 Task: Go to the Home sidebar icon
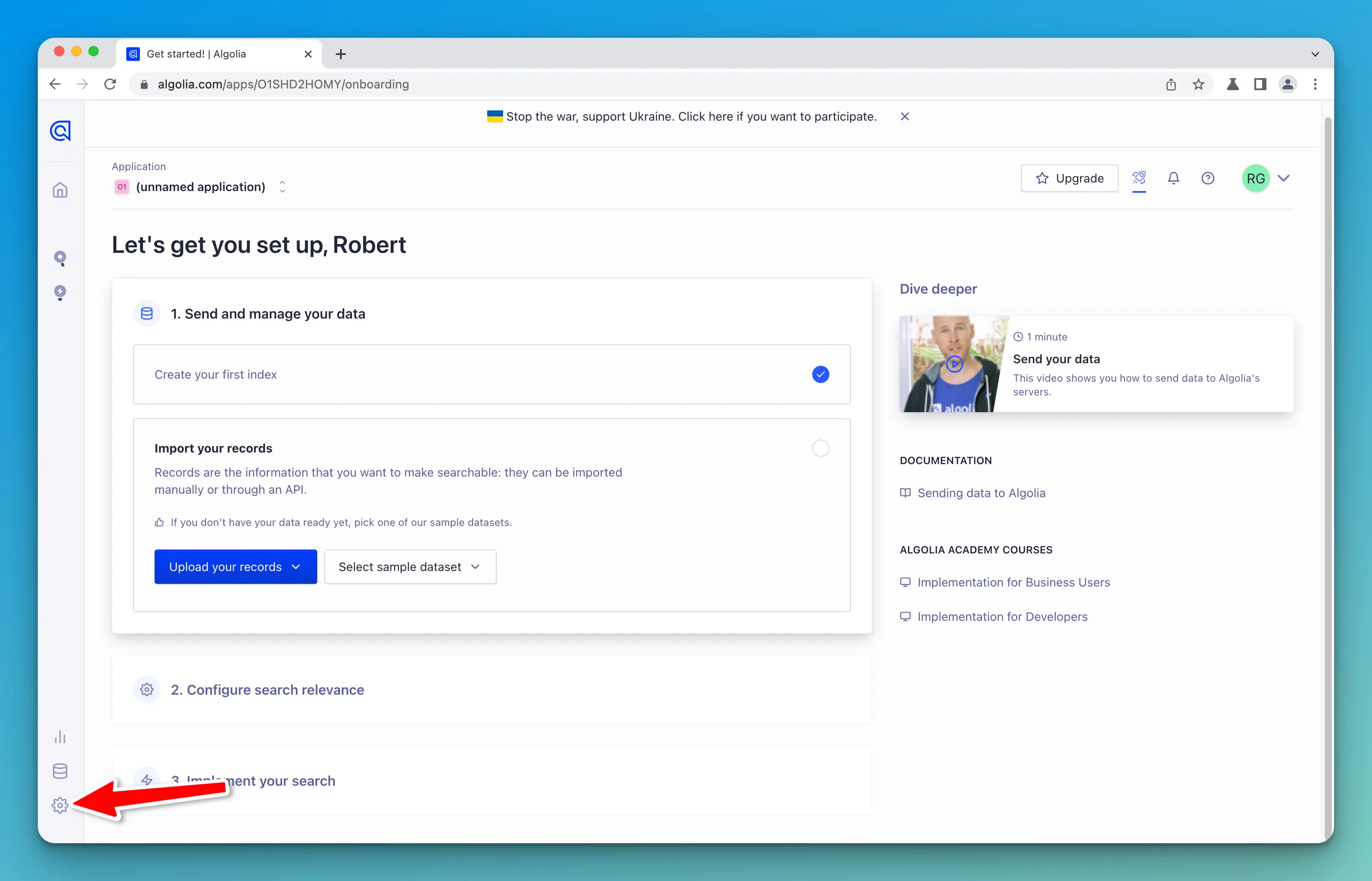coord(60,190)
